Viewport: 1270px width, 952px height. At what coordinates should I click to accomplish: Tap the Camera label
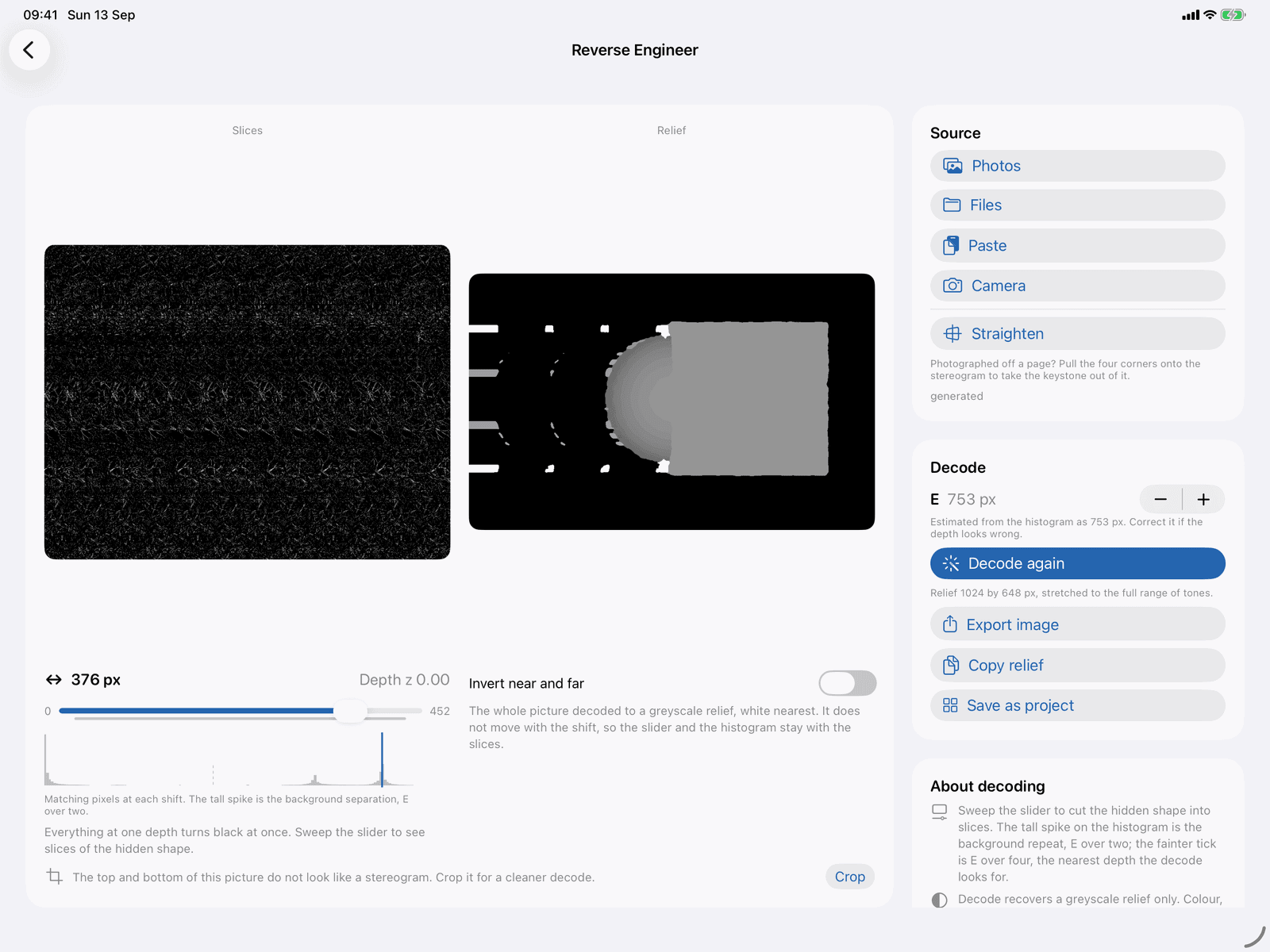click(x=999, y=286)
